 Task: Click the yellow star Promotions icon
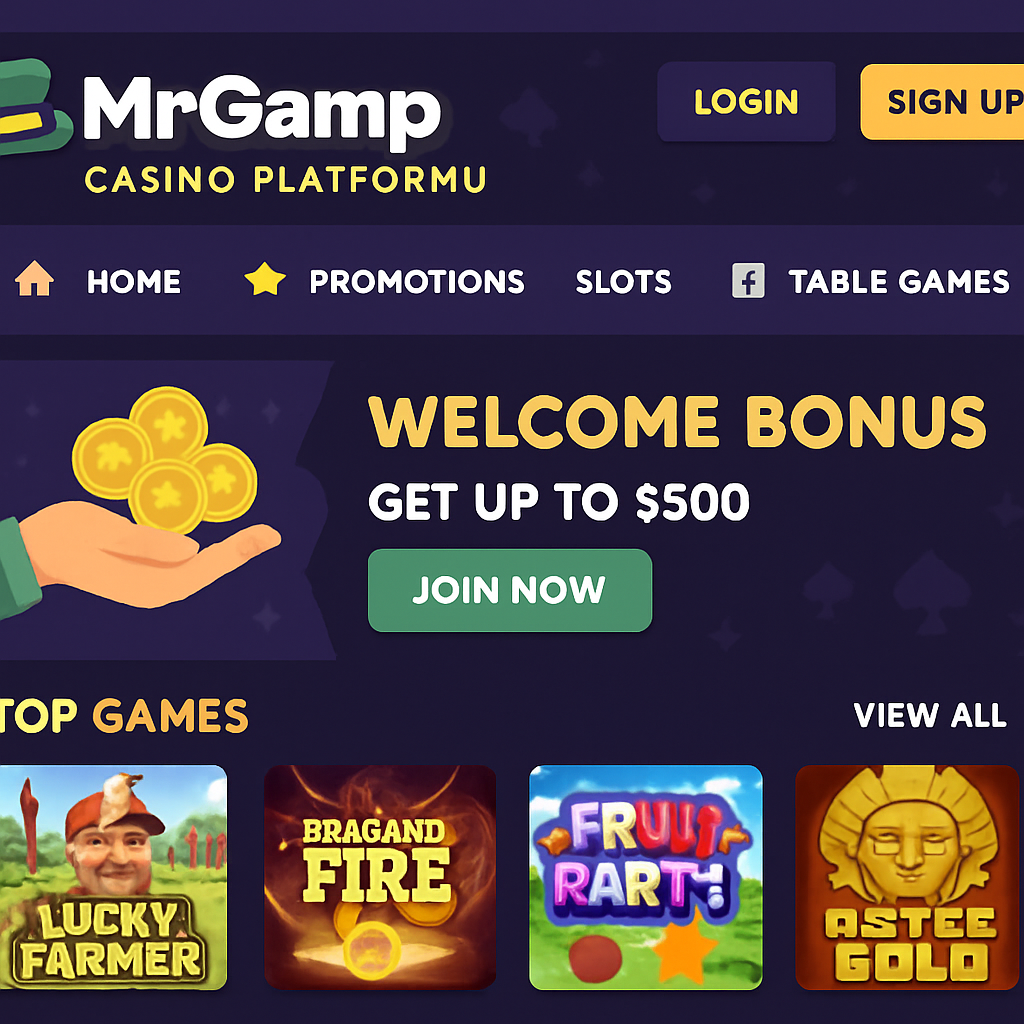point(264,279)
